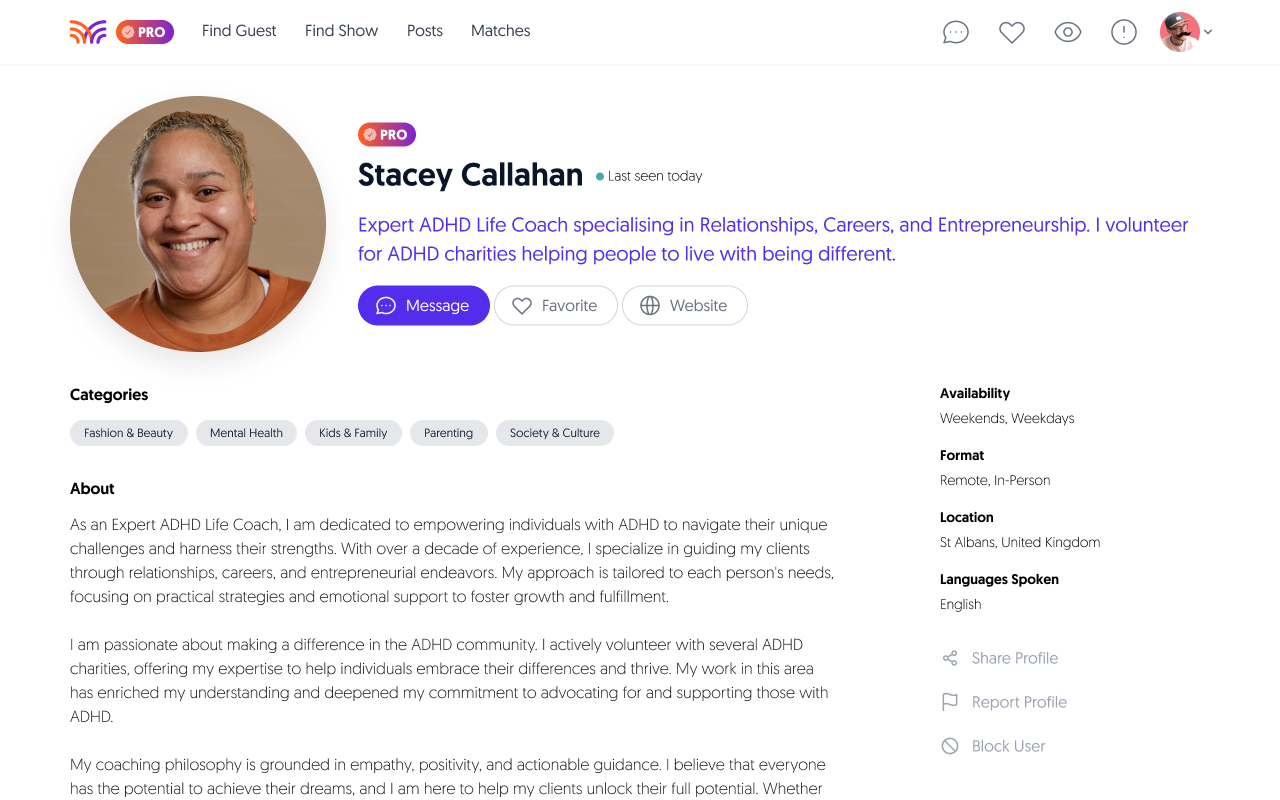
Task: Open the Matches section
Action: coord(501,31)
